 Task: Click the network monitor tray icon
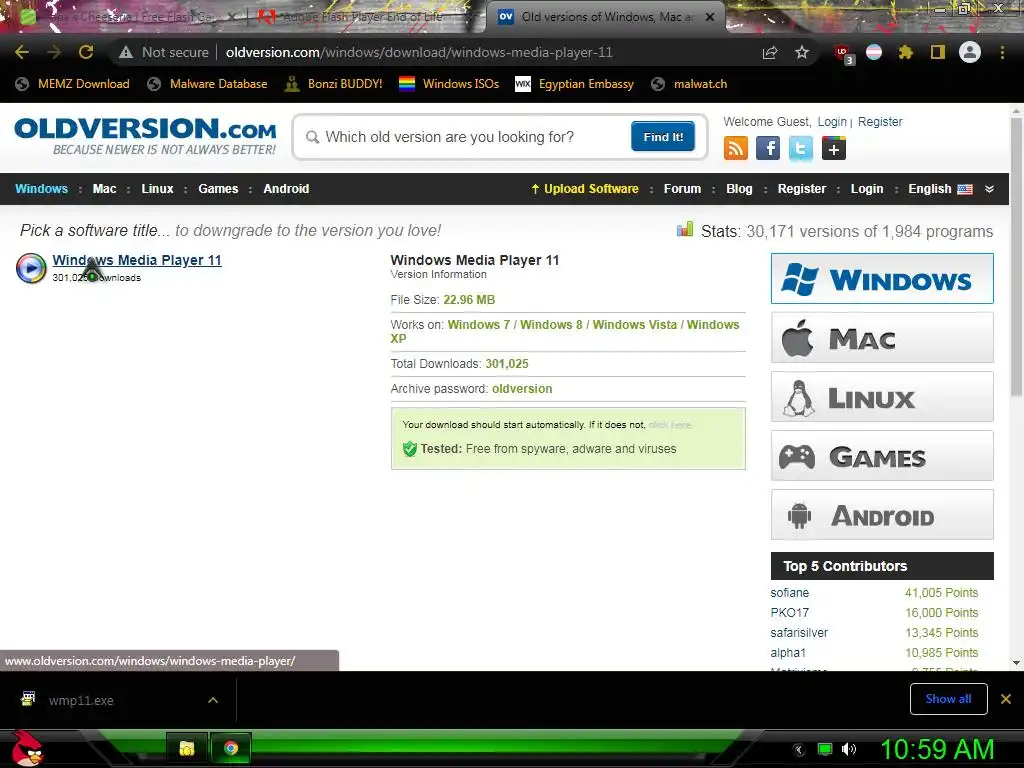click(x=825, y=749)
